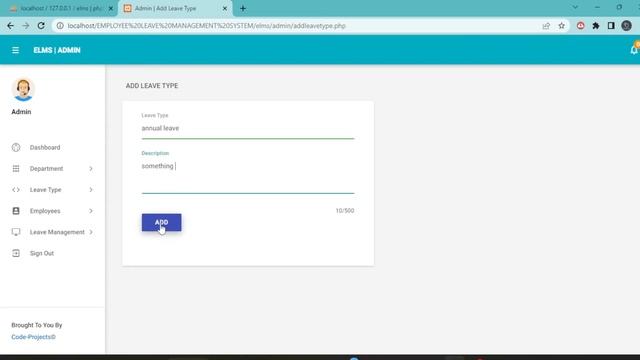
Task: Click the Admin avatar picture
Action: (23, 89)
